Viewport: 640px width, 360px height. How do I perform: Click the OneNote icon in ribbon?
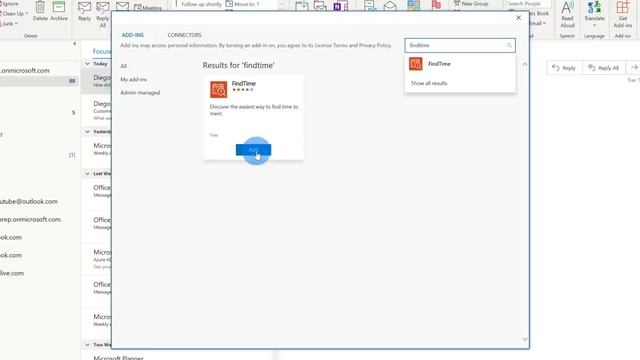click(x=340, y=6)
